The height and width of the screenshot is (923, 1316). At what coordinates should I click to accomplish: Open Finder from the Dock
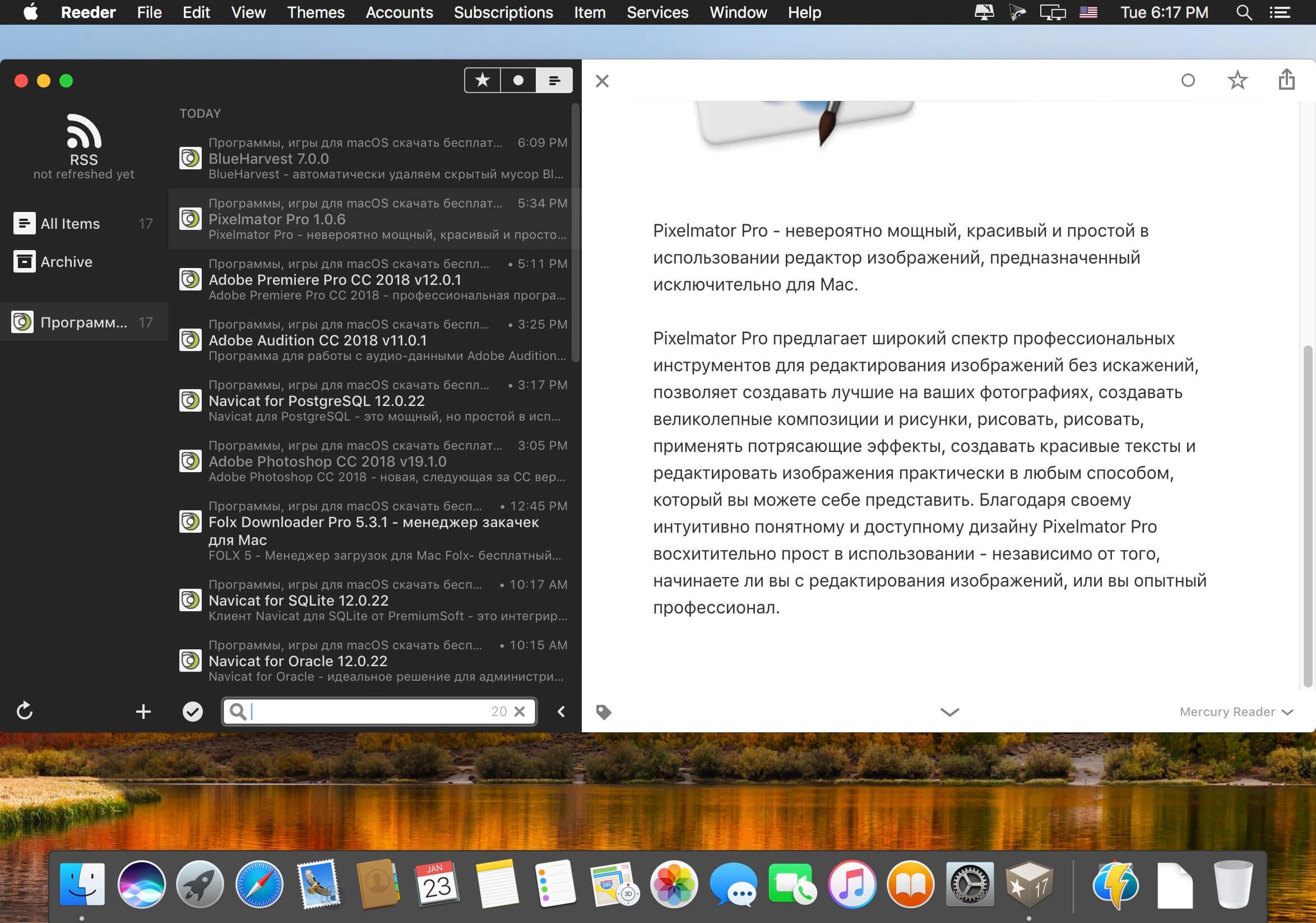(x=82, y=884)
